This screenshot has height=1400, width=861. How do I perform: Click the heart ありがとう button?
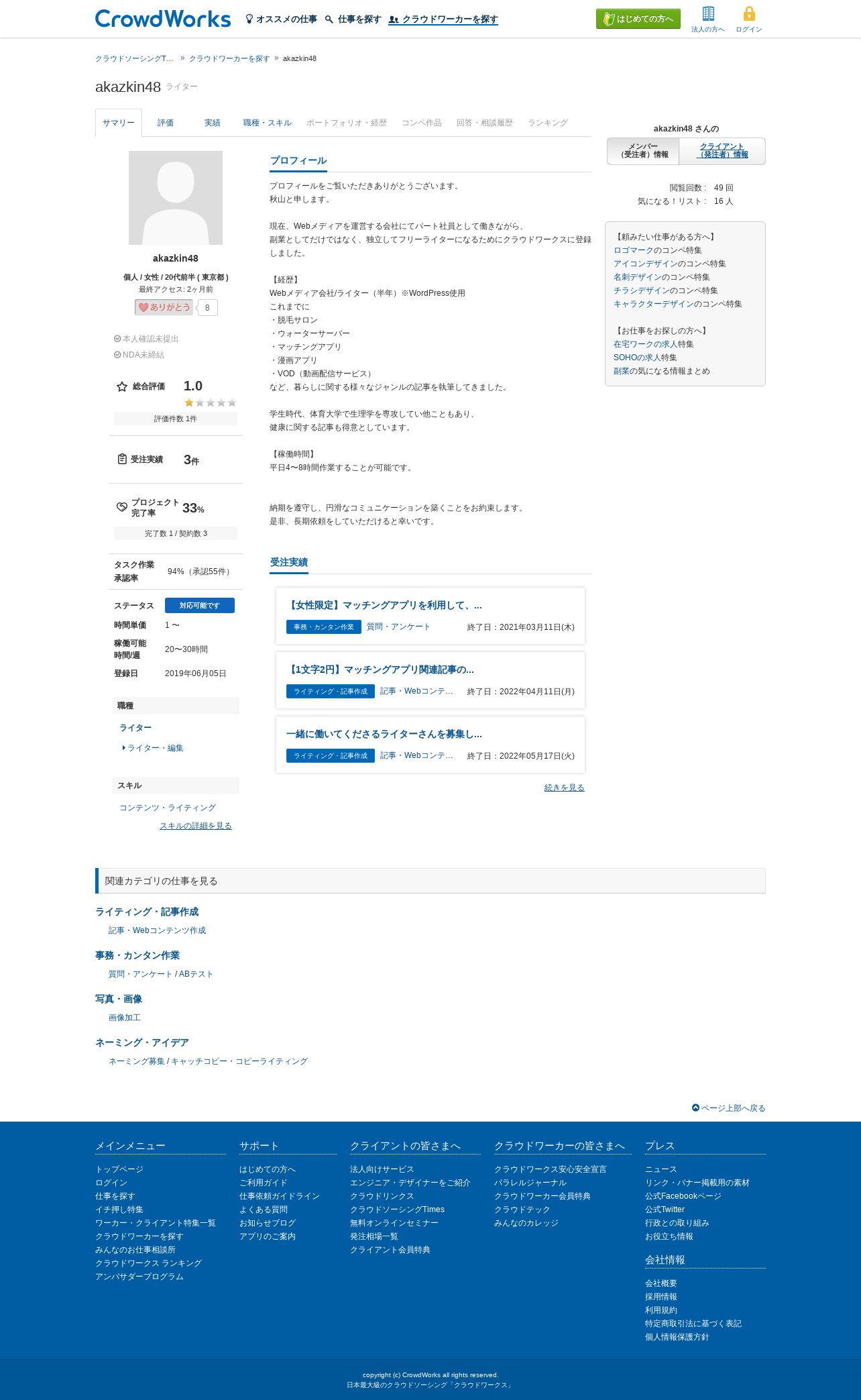click(164, 307)
